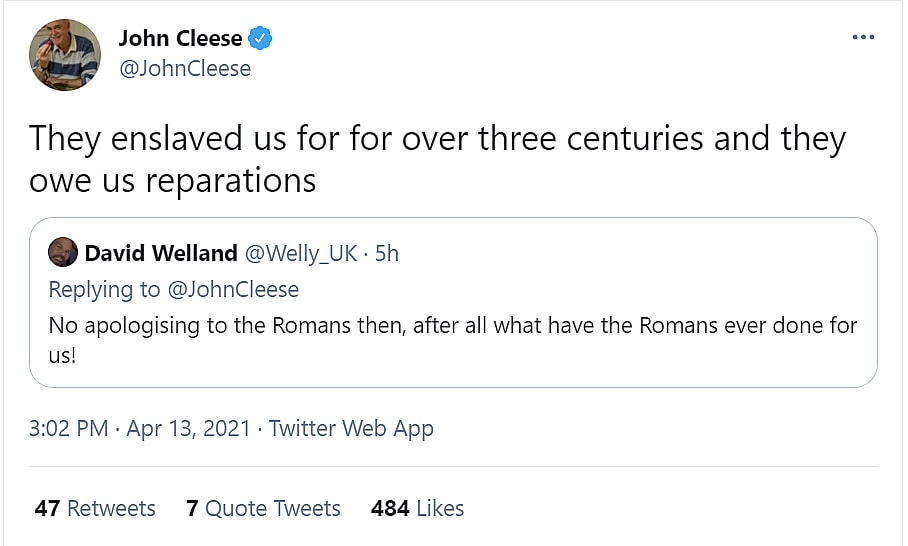Image resolution: width=908 pixels, height=546 pixels.
Task: Open the John Cleese display name link
Action: tap(180, 39)
